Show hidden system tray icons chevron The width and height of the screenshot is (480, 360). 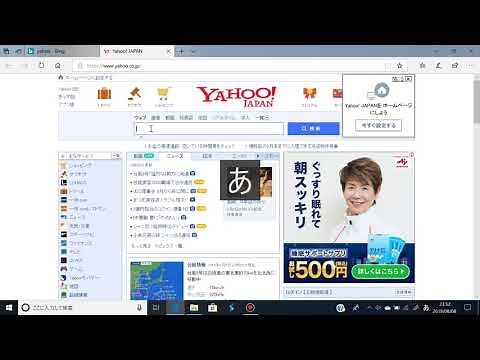369,308
